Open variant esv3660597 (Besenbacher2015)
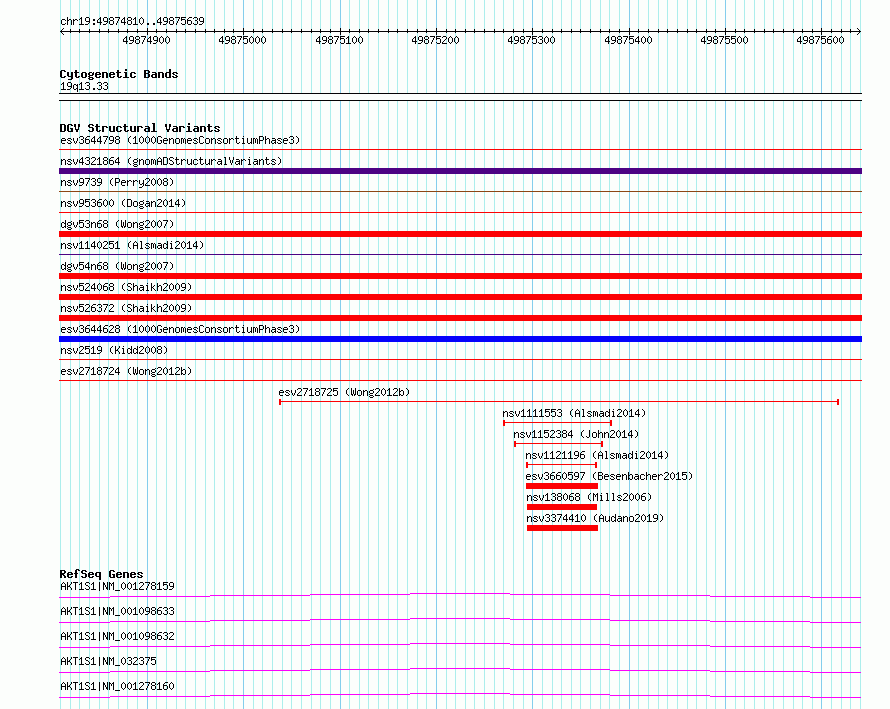The image size is (890, 709). 609,476
